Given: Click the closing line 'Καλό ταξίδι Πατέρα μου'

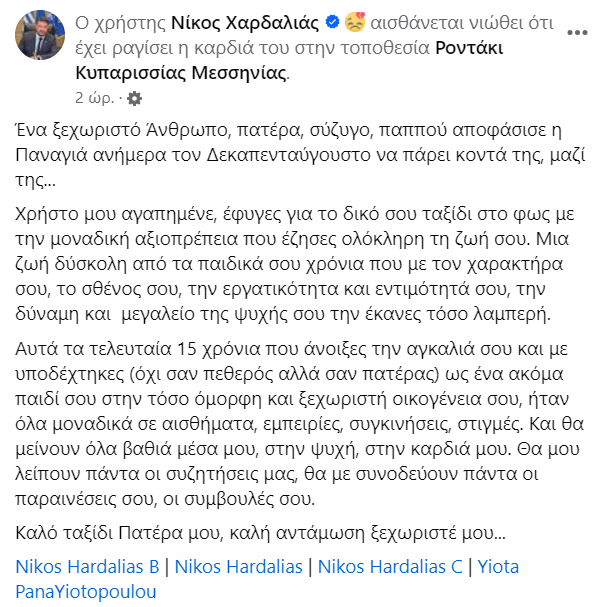Looking at the screenshot, I should pyautogui.click(x=260, y=532).
